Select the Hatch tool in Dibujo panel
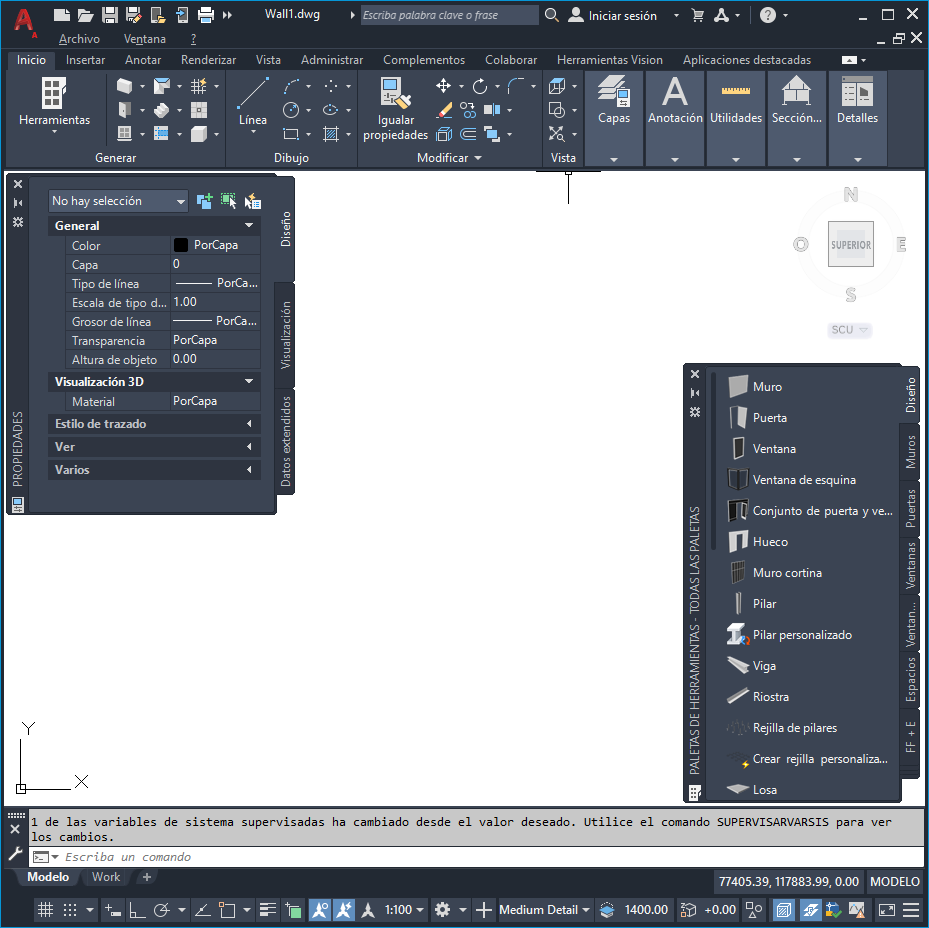The image size is (929, 928). tap(331, 134)
